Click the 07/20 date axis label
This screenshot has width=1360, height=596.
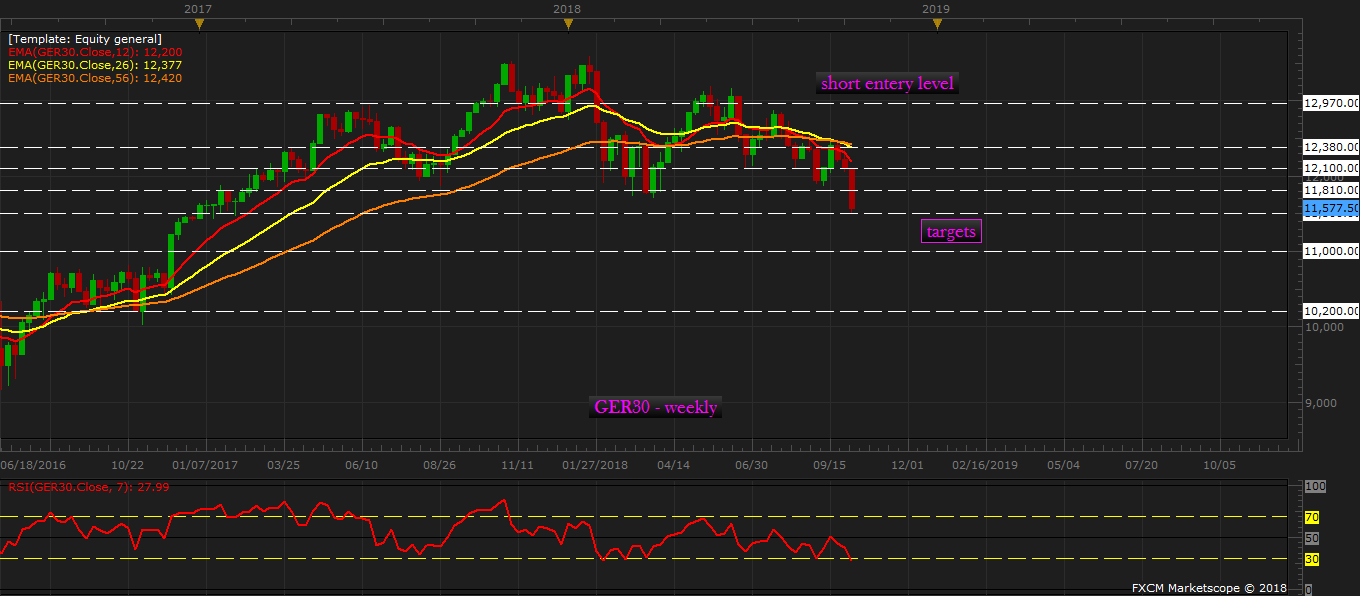click(x=1141, y=465)
